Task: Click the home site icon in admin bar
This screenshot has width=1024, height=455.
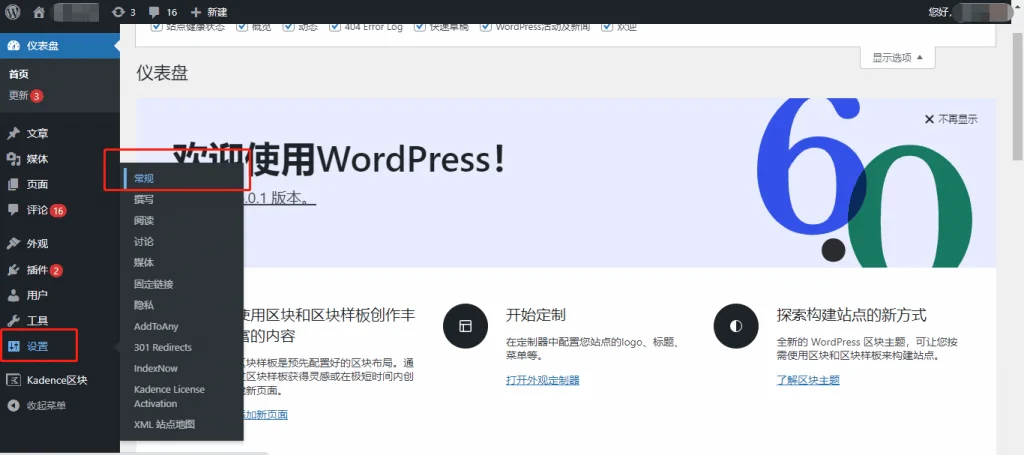Action: [39, 12]
